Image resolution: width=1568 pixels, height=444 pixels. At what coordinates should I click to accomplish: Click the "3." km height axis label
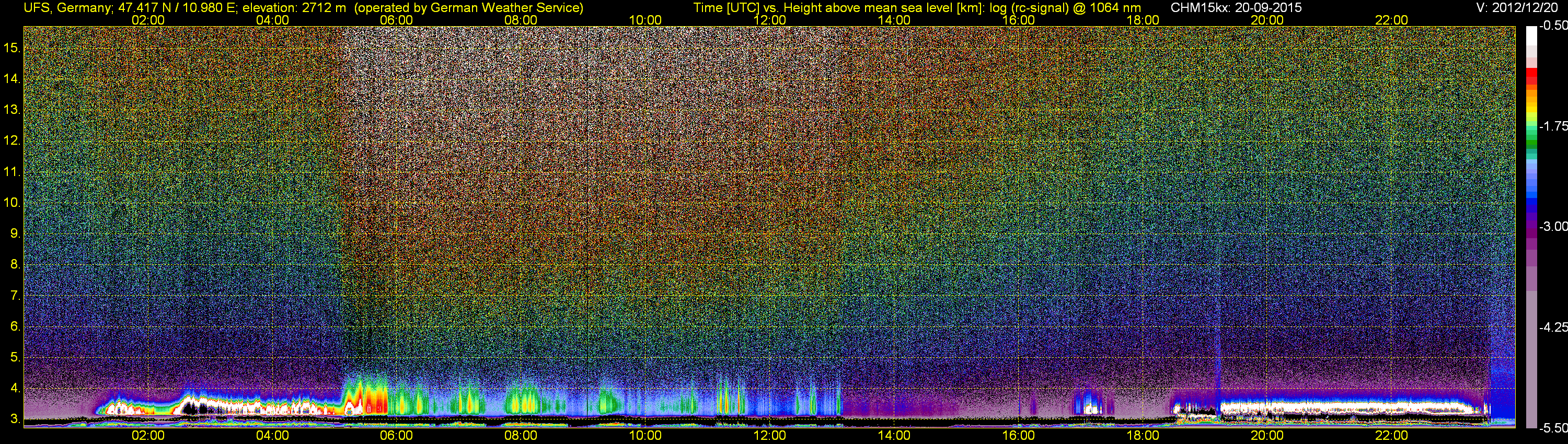pos(15,419)
